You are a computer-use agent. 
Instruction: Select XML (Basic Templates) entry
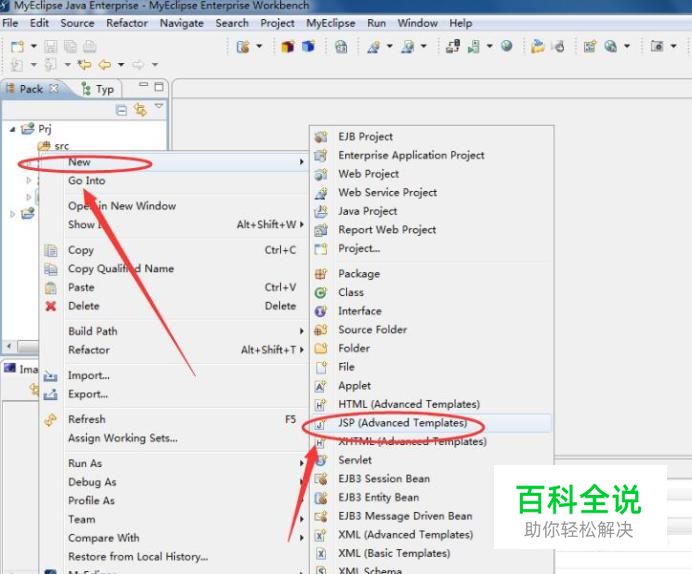tap(432, 553)
